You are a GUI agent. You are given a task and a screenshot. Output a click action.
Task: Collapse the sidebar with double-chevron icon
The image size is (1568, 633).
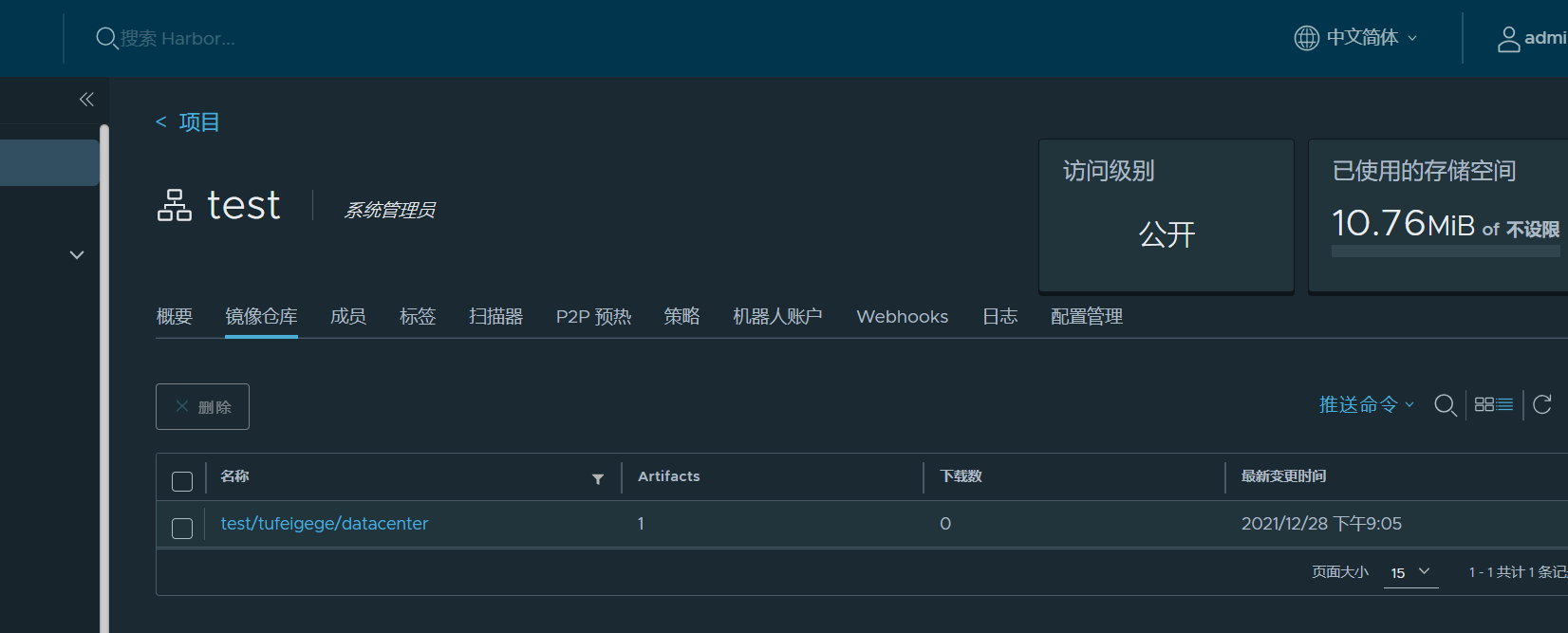pyautogui.click(x=86, y=100)
